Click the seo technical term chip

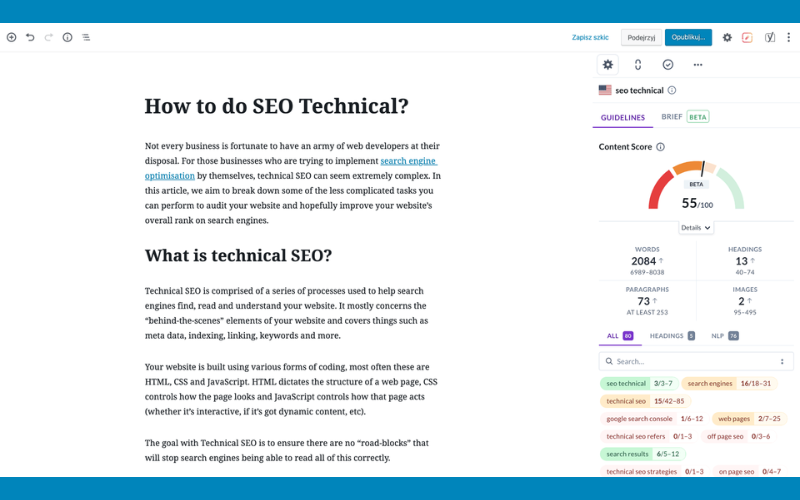click(x=639, y=383)
